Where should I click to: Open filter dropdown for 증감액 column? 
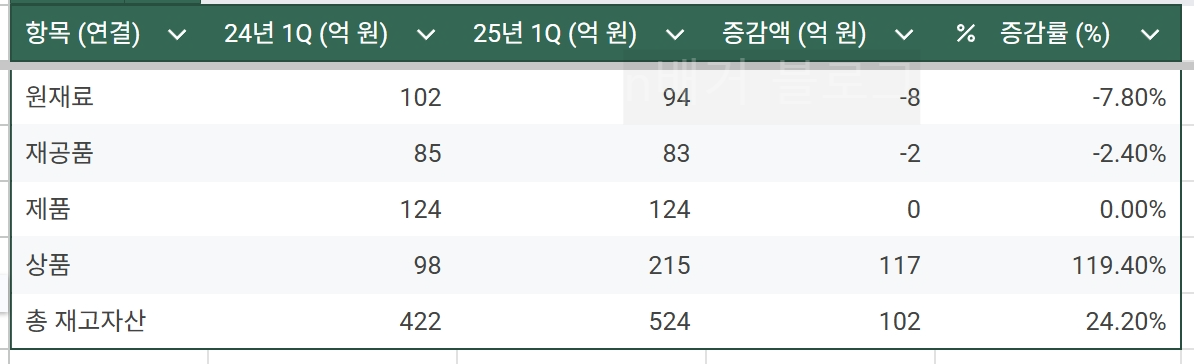904,34
